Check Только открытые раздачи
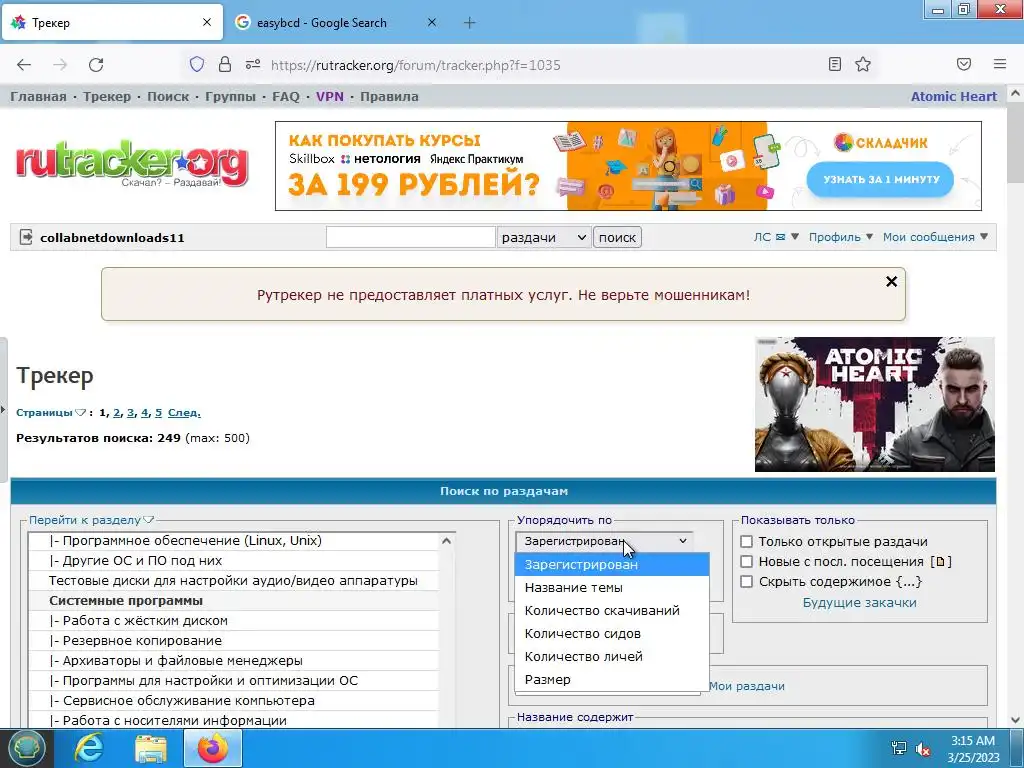The height and width of the screenshot is (768, 1024). pyautogui.click(x=746, y=541)
